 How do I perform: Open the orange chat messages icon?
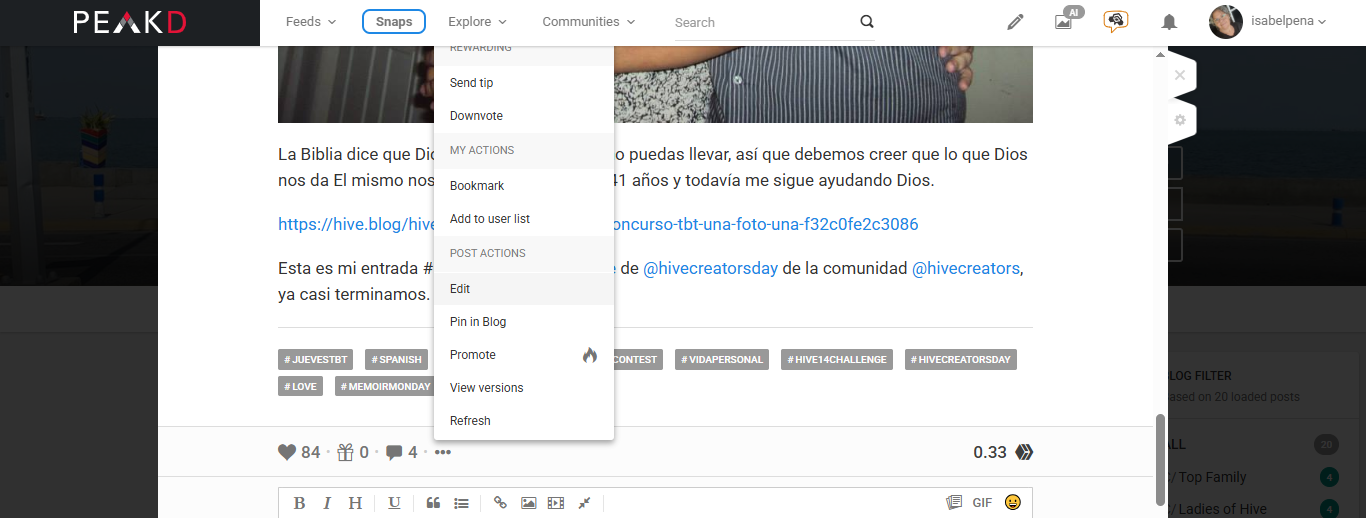coord(1115,21)
